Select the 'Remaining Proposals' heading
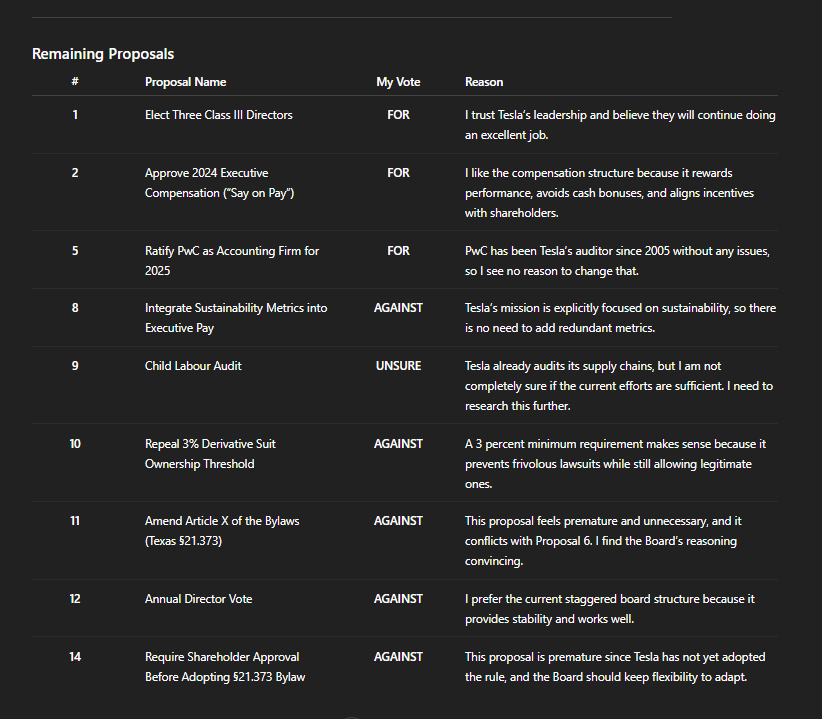 pos(103,54)
